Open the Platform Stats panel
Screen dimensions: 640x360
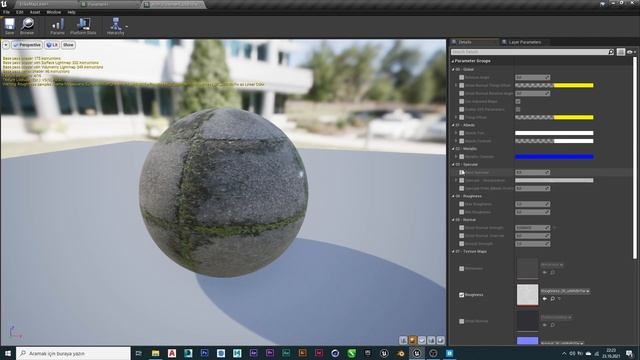83,26
